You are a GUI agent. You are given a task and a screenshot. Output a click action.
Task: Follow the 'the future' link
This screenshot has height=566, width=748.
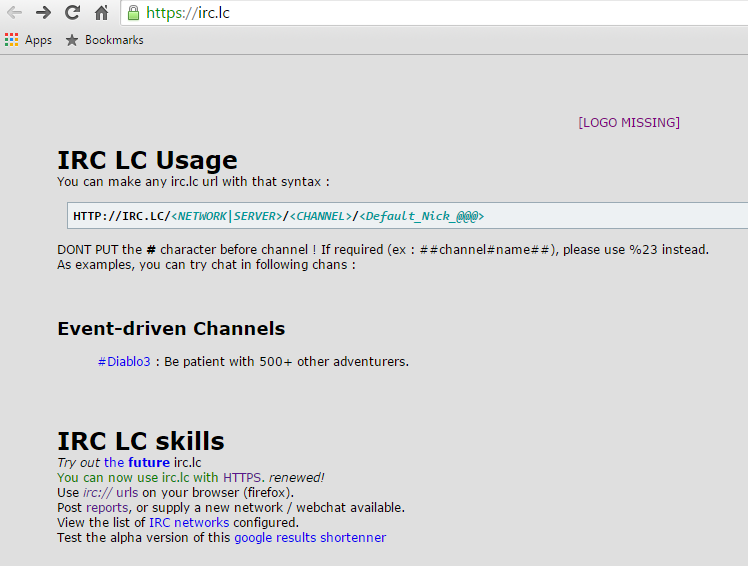coord(137,462)
